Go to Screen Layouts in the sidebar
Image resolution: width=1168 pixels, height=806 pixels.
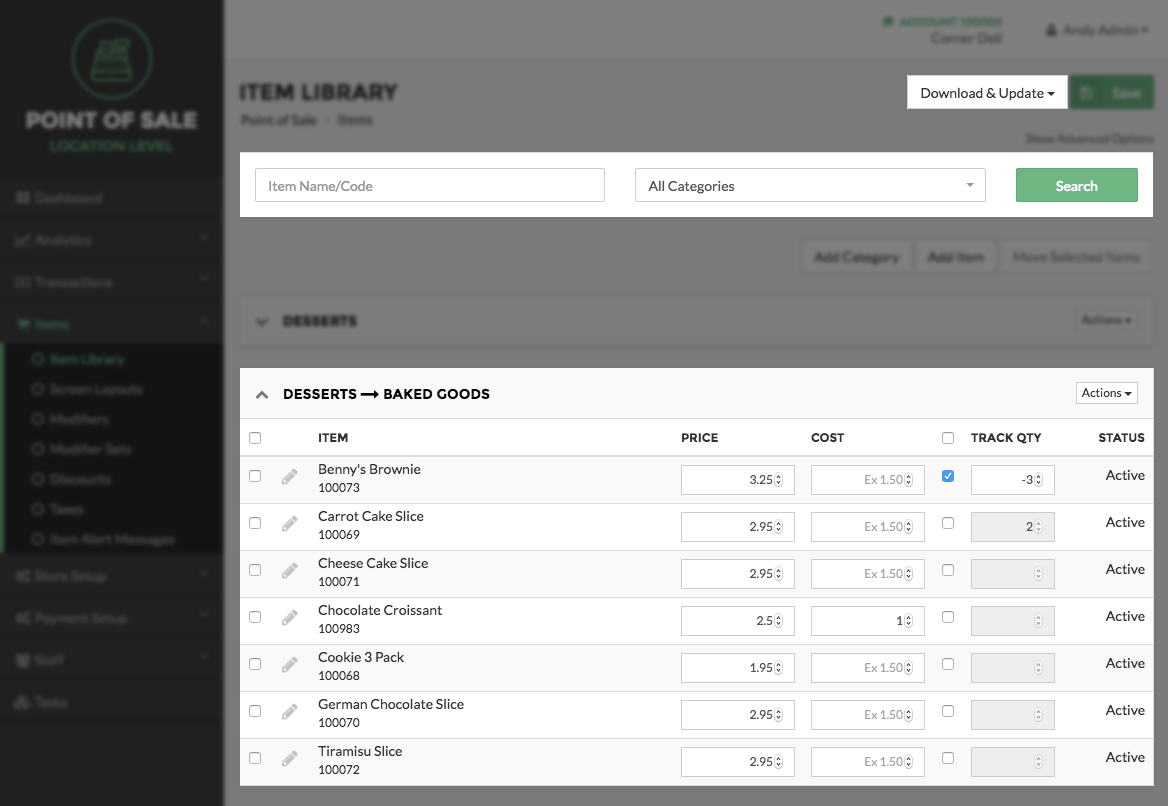pyautogui.click(x=95, y=390)
